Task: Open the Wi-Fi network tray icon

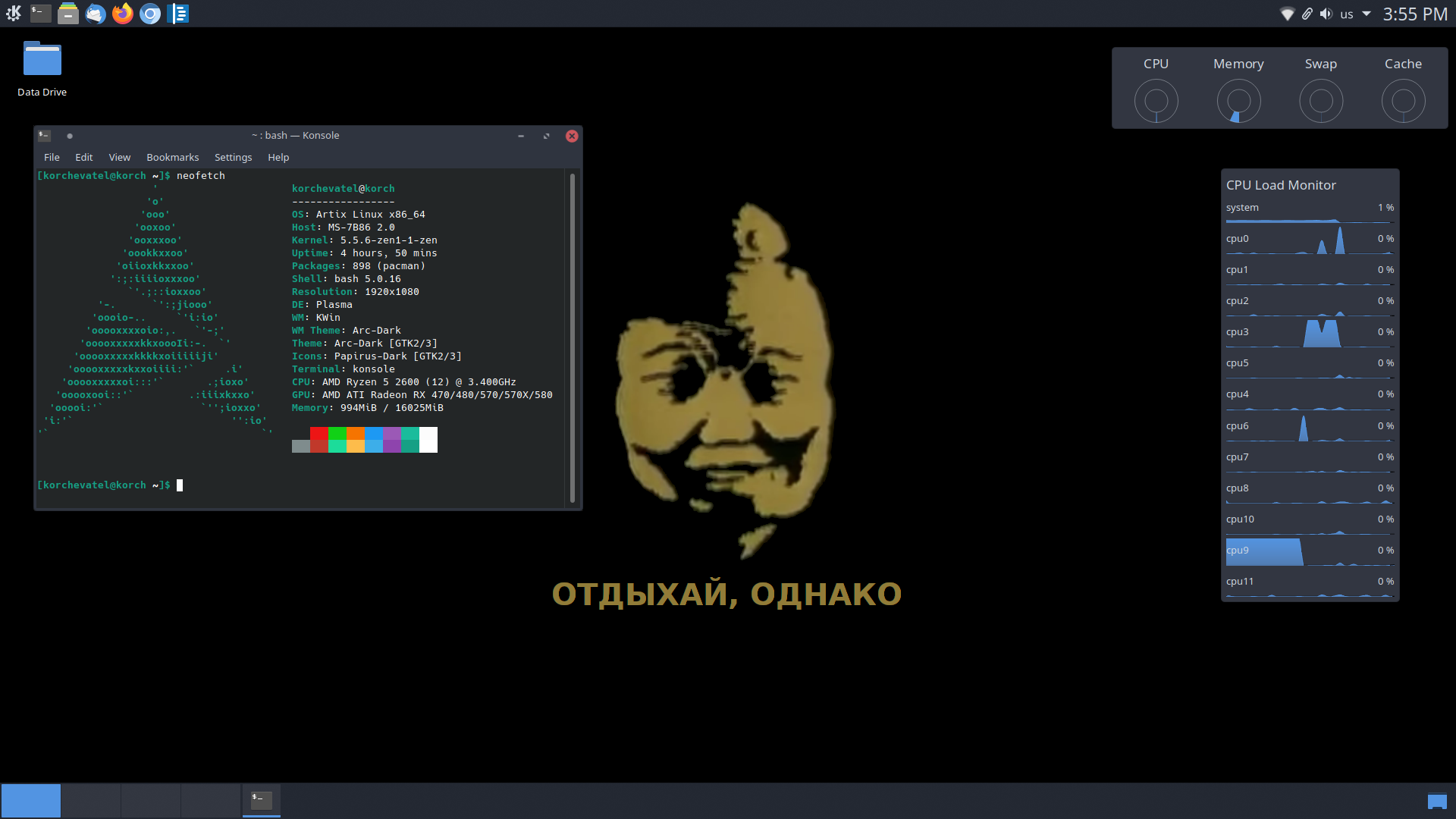Action: pos(1287,14)
